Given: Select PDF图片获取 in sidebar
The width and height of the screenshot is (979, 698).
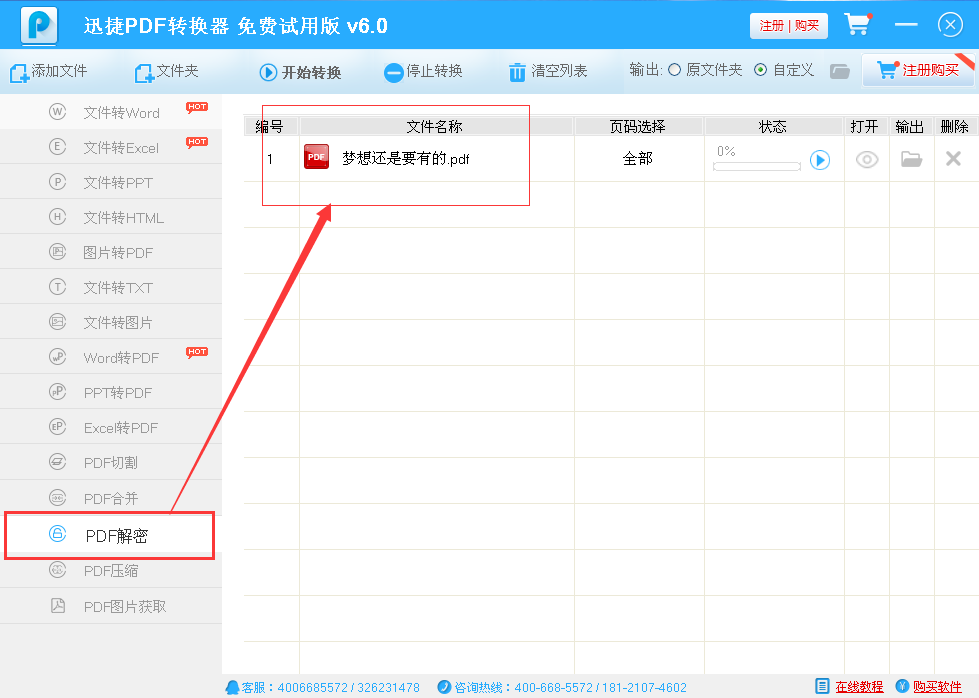Looking at the screenshot, I should click(111, 606).
